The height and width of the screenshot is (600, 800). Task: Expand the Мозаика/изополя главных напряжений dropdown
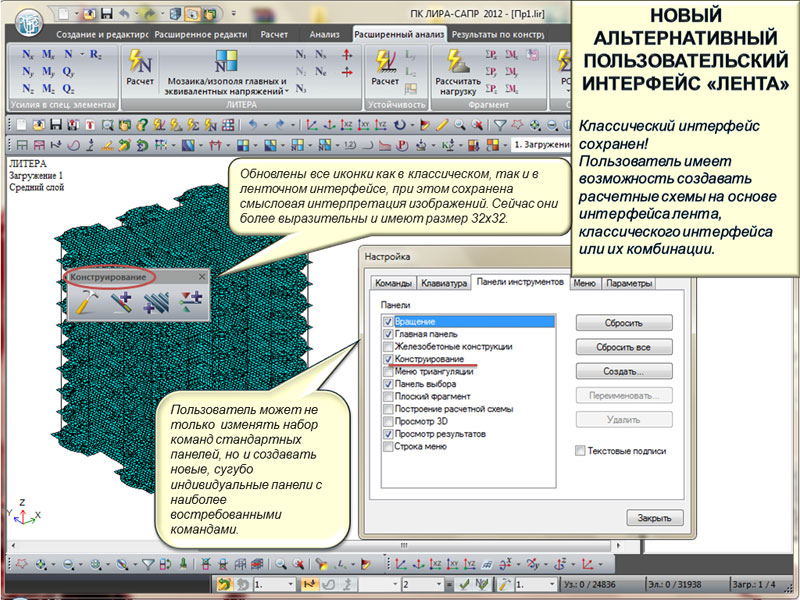point(285,90)
